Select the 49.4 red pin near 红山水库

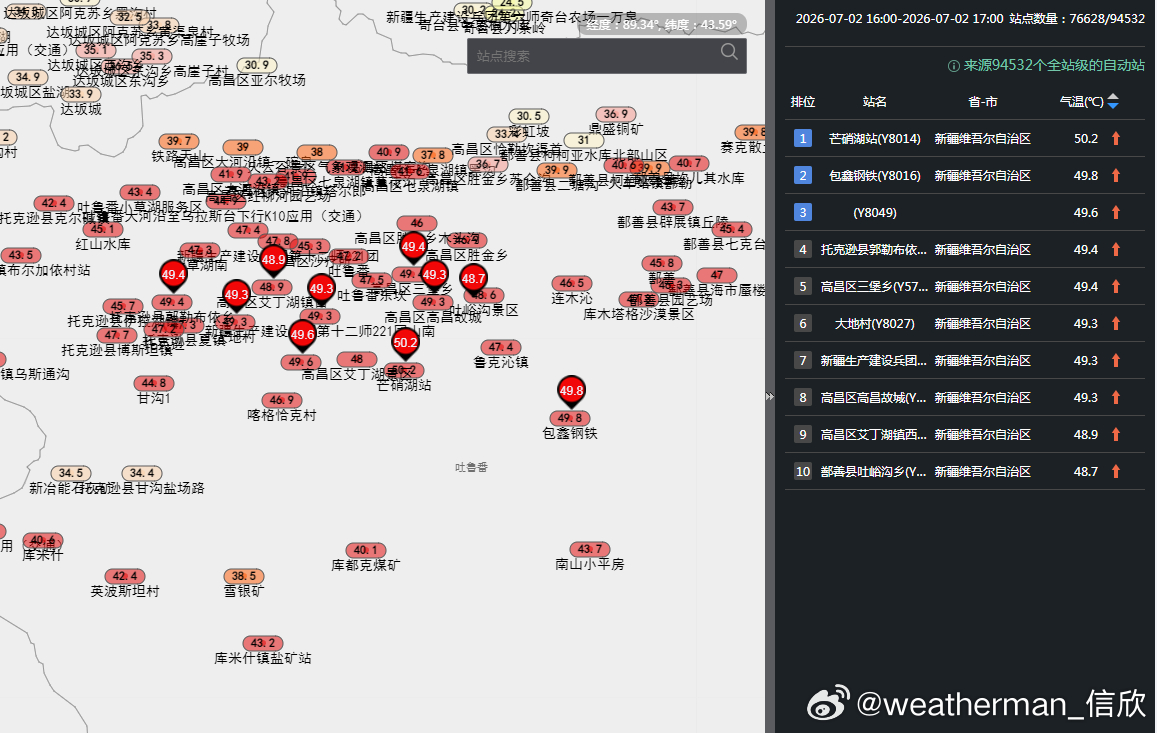pyautogui.click(x=173, y=277)
